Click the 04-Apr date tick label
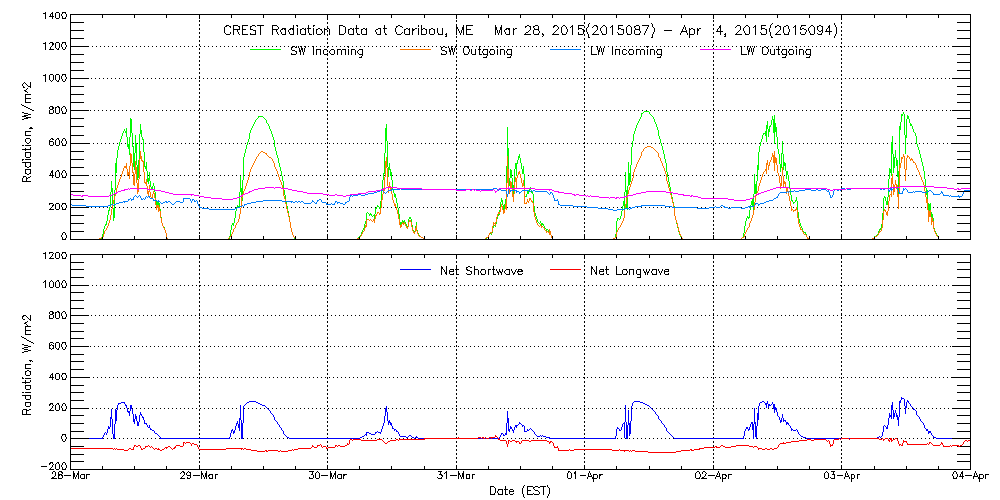The width and height of the screenshot is (1000, 500). click(968, 477)
